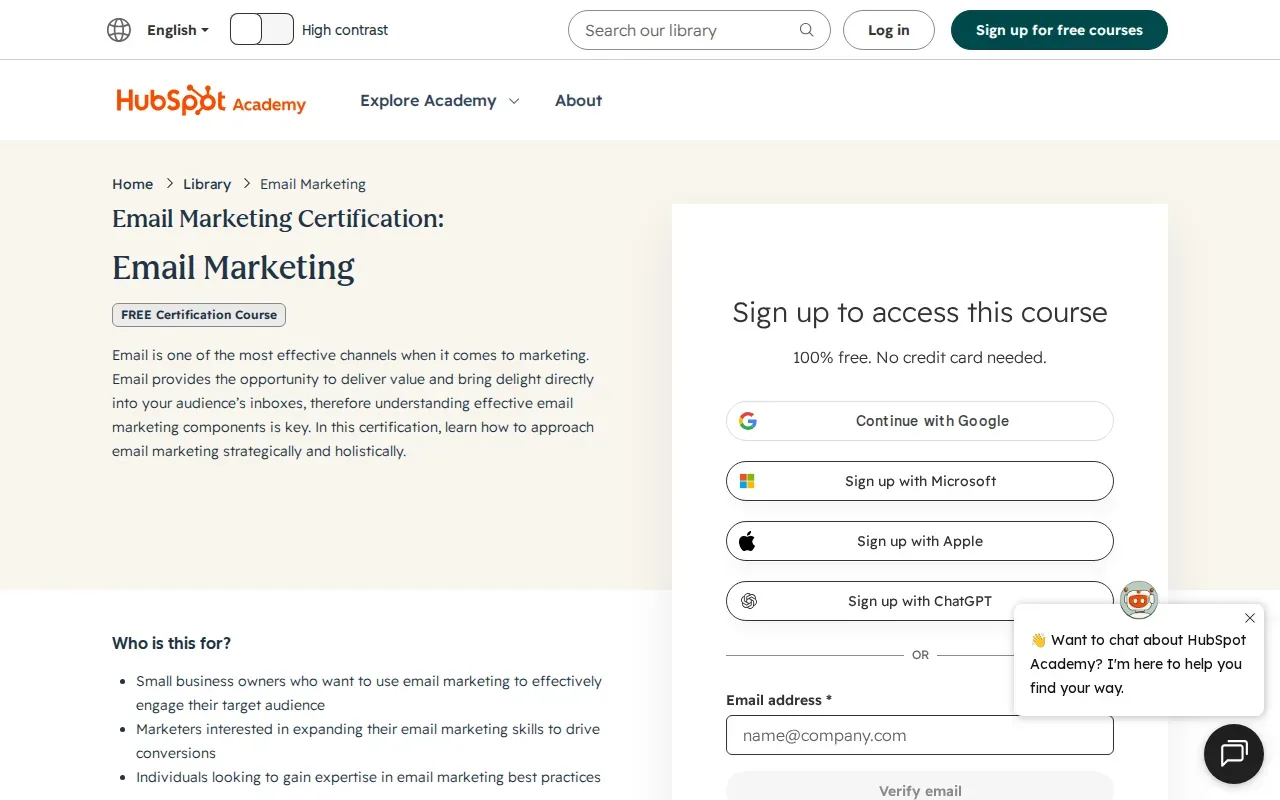Image resolution: width=1280 pixels, height=800 pixels.
Task: Click the HubSpot Academy logo
Action: click(x=211, y=100)
